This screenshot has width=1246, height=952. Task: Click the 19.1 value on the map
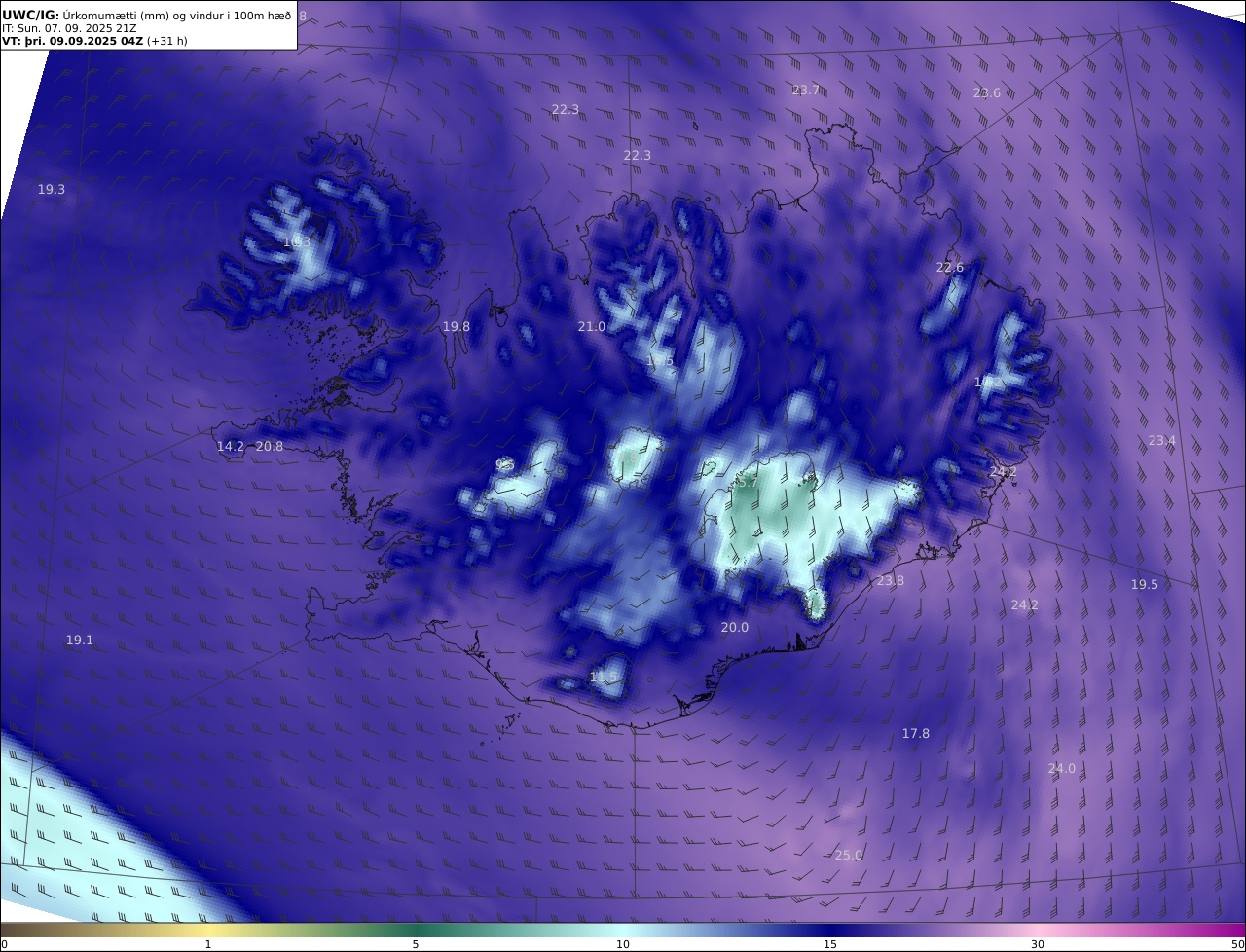tap(80, 641)
